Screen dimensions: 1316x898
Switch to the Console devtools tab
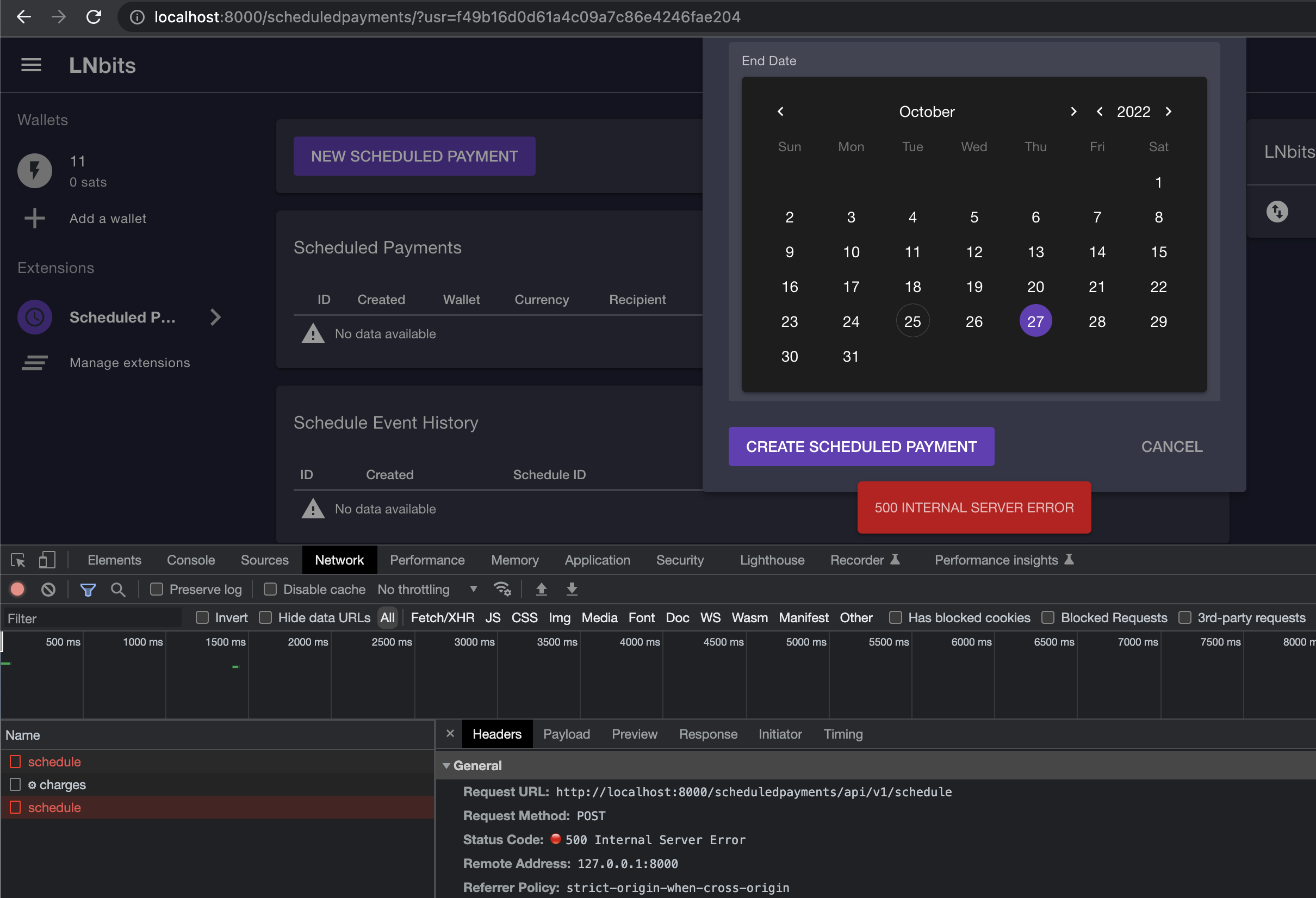point(191,560)
